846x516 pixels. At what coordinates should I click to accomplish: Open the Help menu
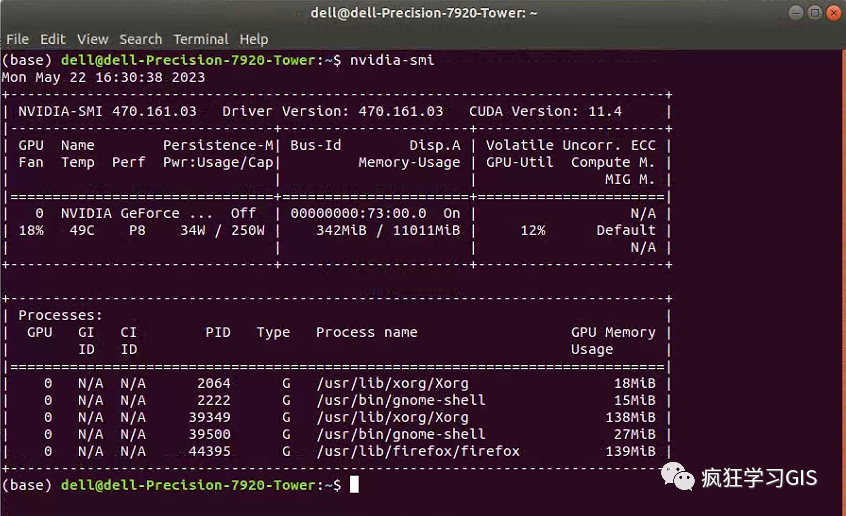click(254, 39)
